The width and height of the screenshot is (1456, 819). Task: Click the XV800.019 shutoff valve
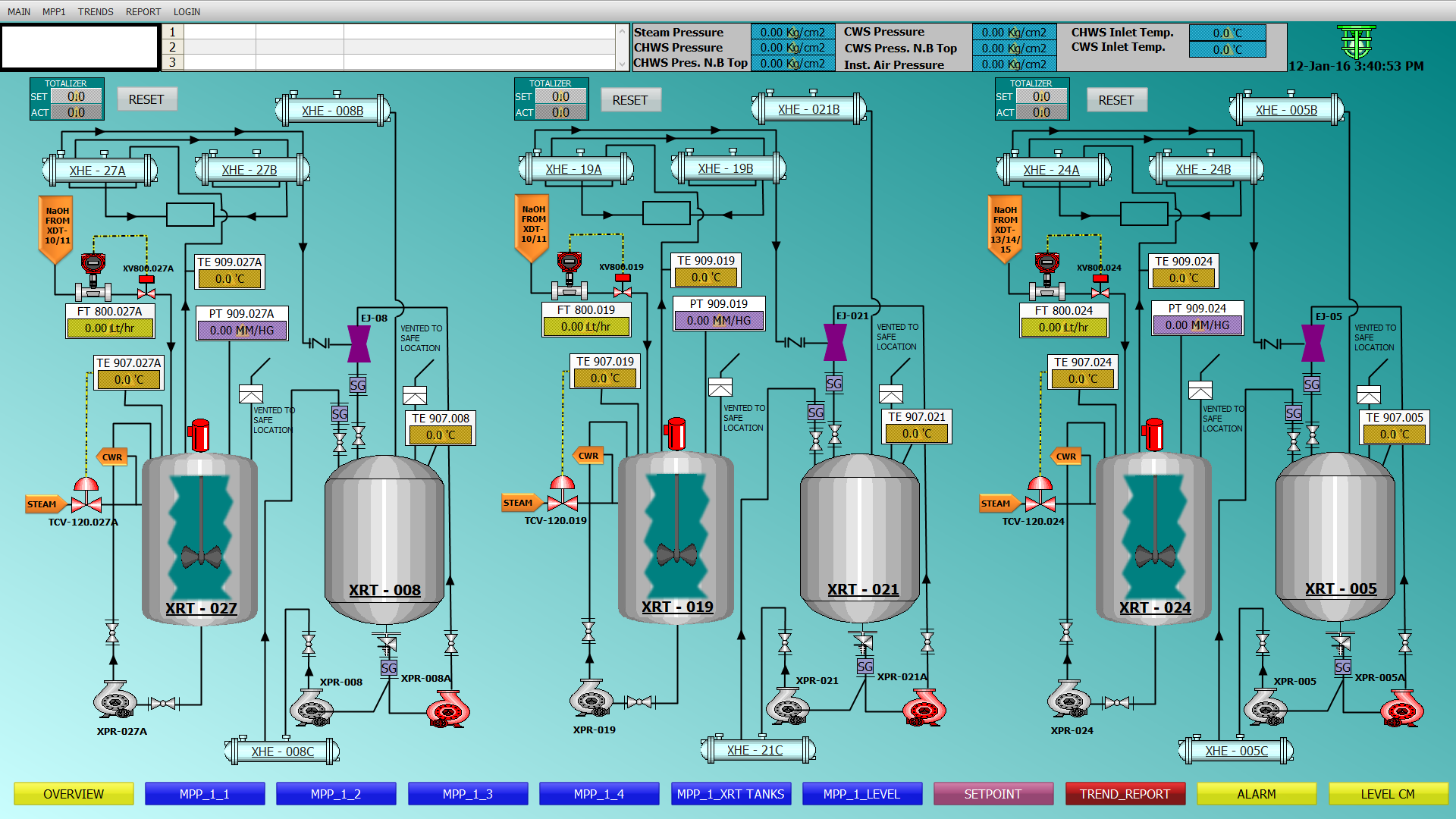(622, 289)
